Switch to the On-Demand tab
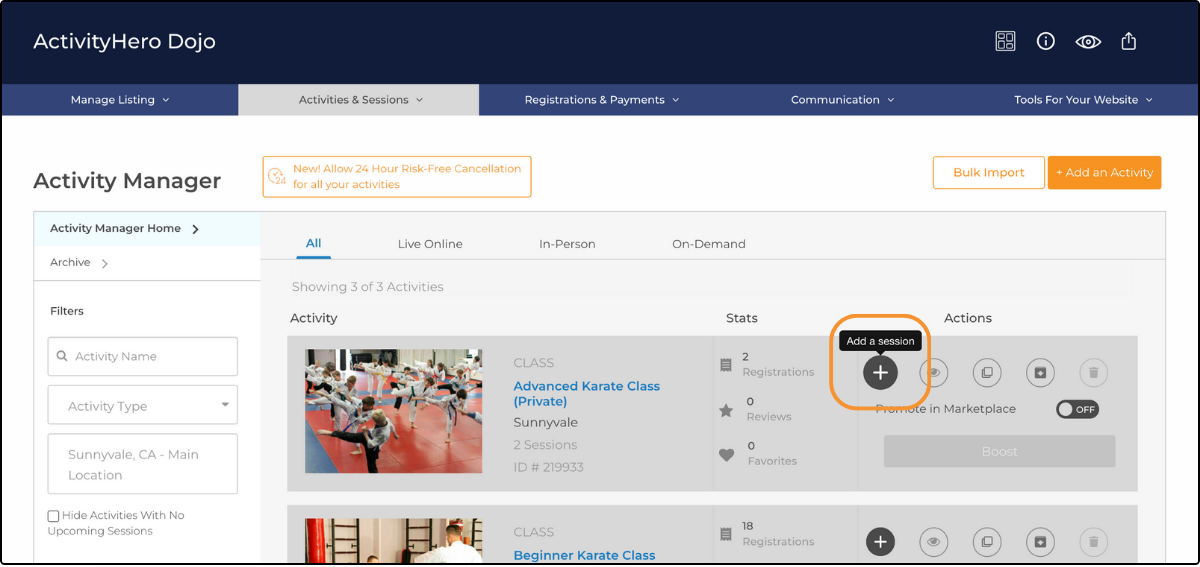Screen dimensions: 1200x567 click(x=709, y=244)
